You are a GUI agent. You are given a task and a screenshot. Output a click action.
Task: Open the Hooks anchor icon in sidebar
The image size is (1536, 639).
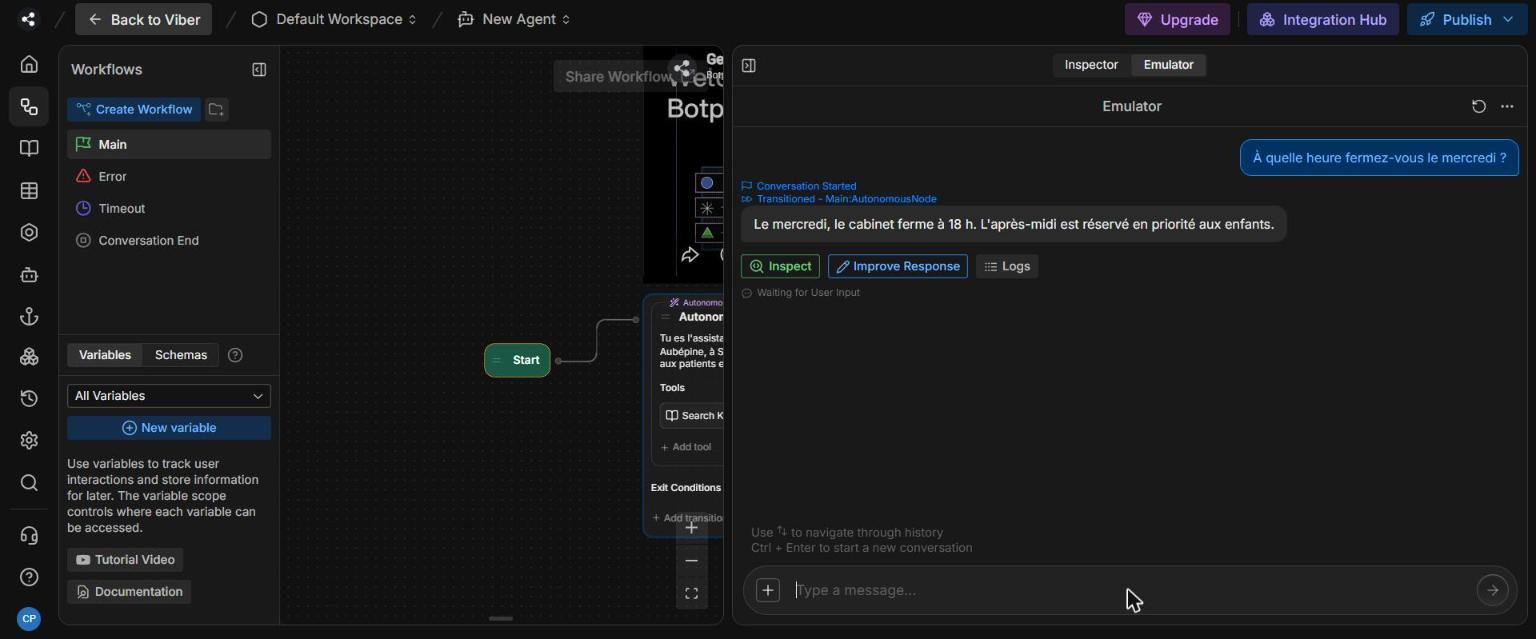[x=29, y=316]
